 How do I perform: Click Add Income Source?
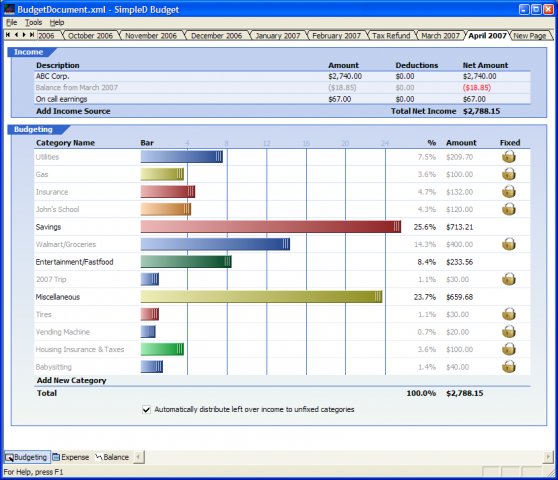[73, 111]
